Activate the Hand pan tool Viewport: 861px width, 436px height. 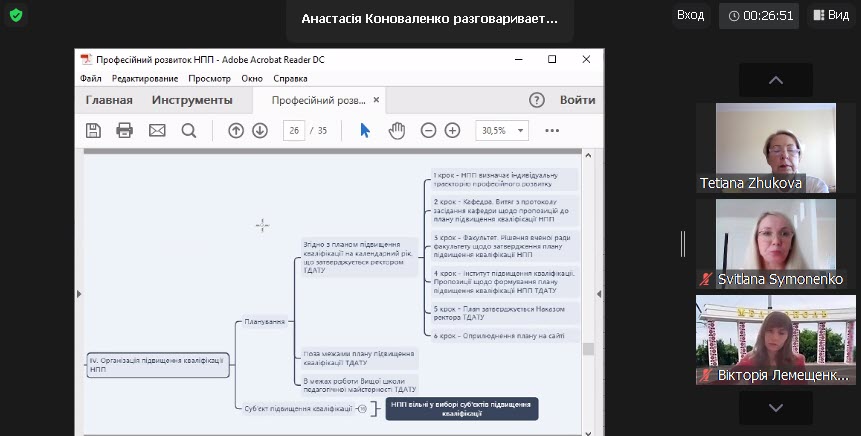click(397, 130)
